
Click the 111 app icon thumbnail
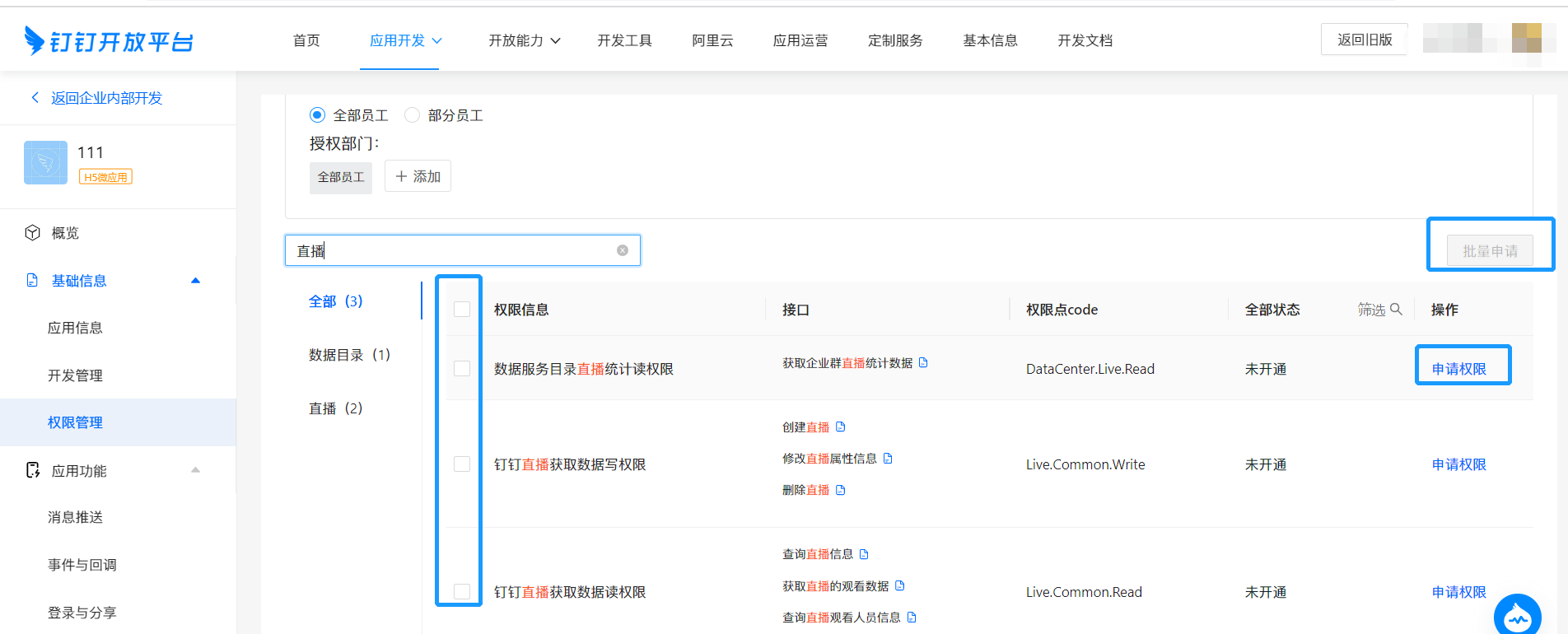tap(45, 162)
